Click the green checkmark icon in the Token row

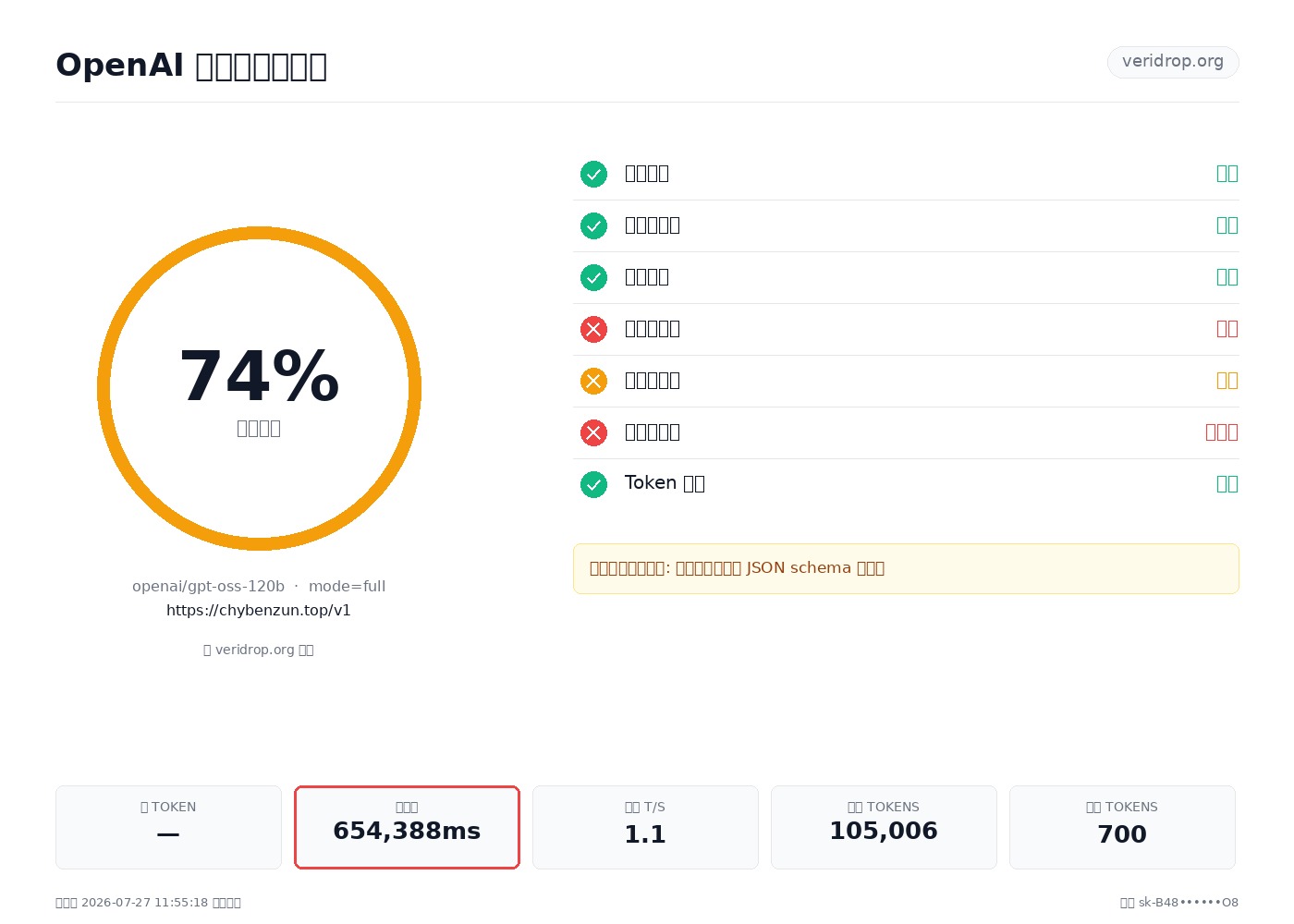[593, 484]
